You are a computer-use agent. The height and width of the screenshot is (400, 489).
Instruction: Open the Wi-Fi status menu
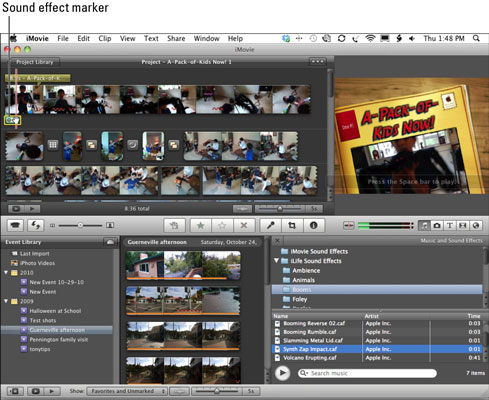point(370,38)
